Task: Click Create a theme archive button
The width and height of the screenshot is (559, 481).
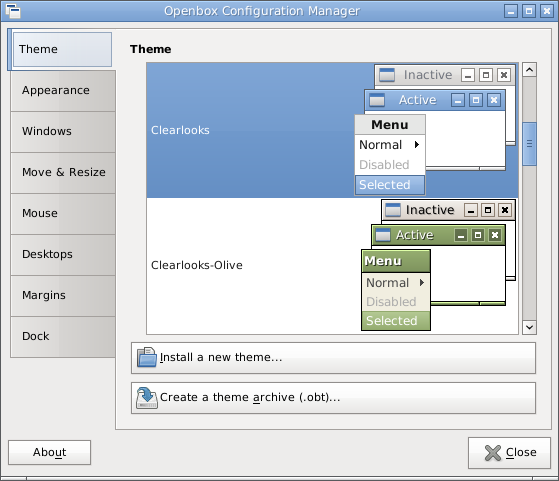Action: pos(333,398)
